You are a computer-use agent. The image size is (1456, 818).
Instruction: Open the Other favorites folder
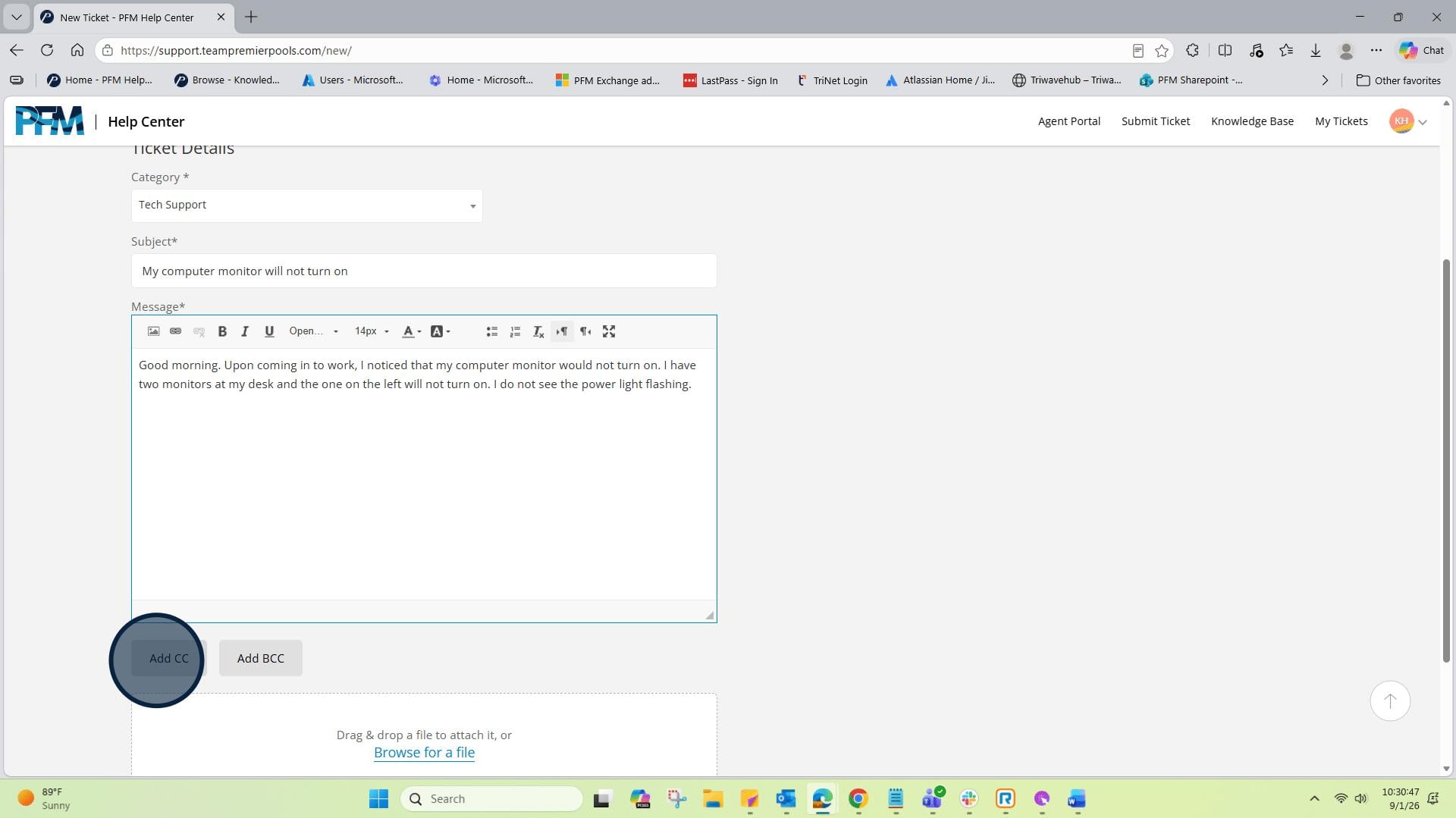[1398, 80]
